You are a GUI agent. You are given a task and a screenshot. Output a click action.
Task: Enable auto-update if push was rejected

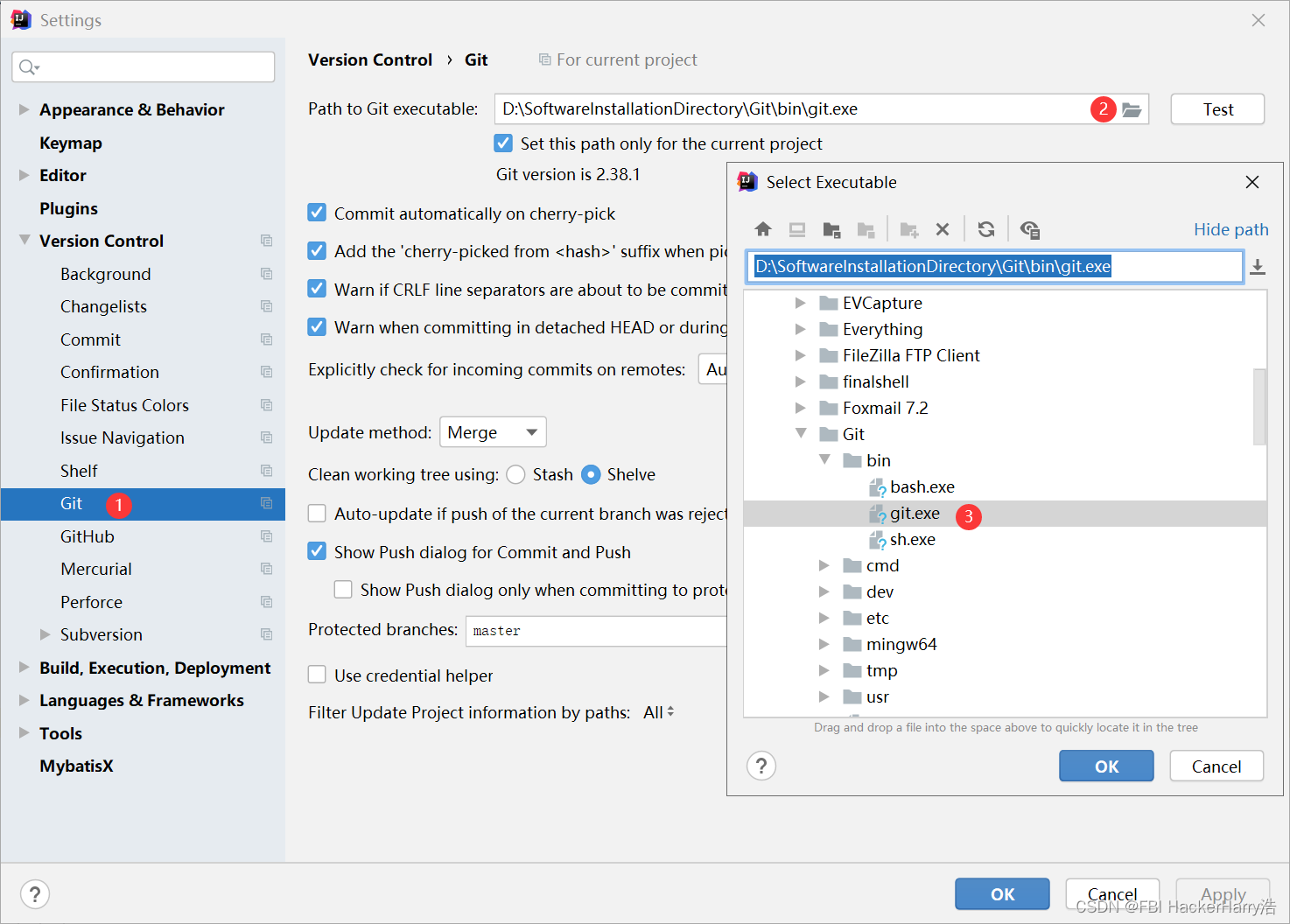317,514
